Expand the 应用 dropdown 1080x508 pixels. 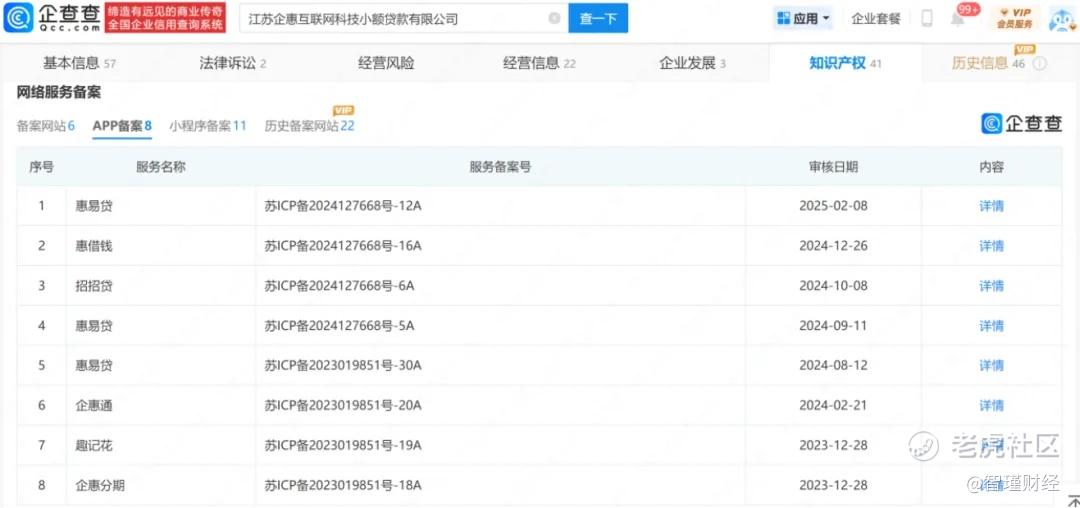tap(803, 19)
